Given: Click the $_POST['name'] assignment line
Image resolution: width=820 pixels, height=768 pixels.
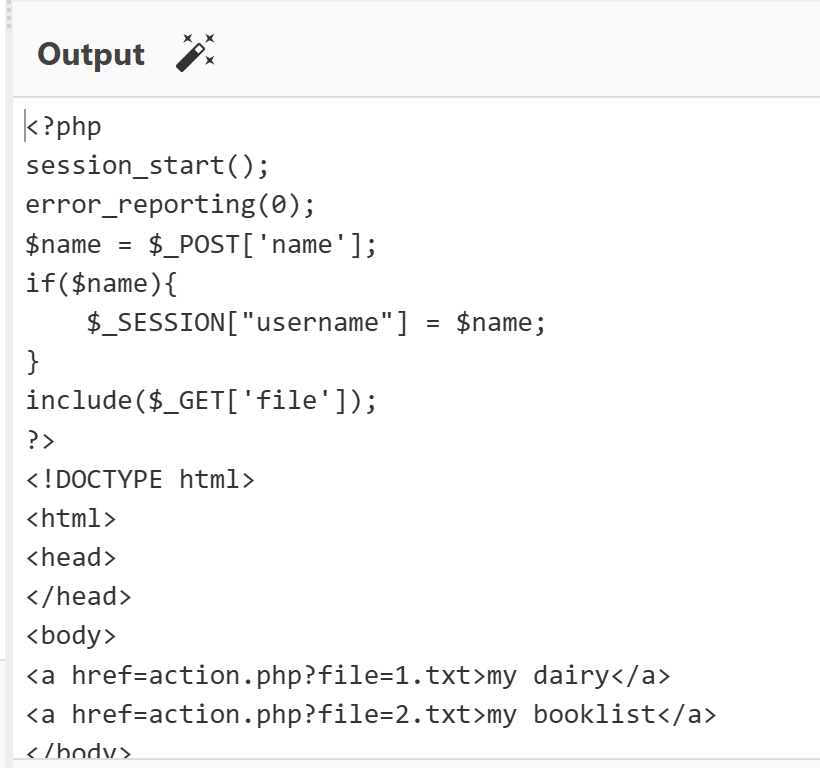Looking at the screenshot, I should tap(200, 244).
